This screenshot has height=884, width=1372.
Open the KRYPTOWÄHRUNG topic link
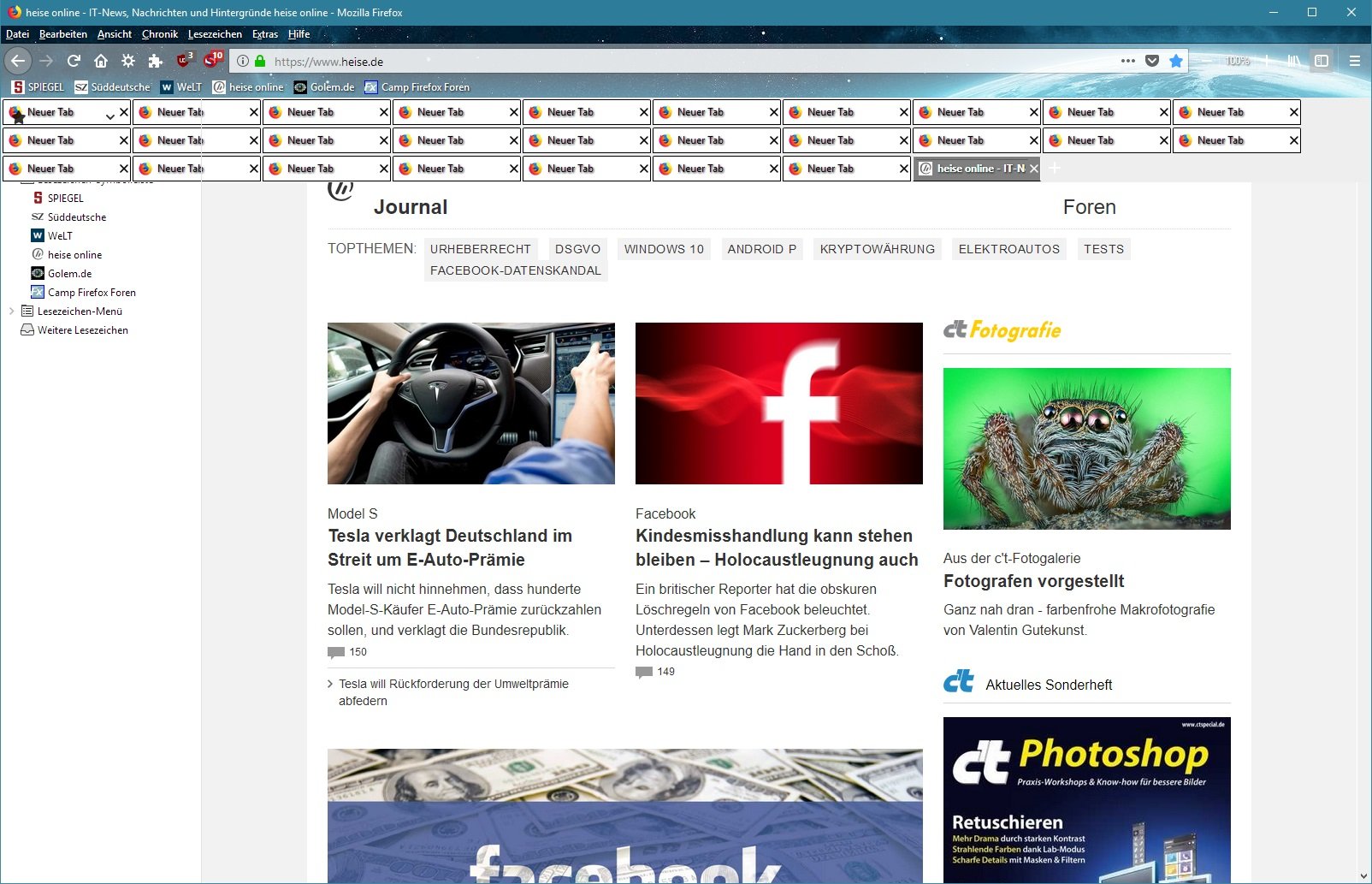point(877,249)
